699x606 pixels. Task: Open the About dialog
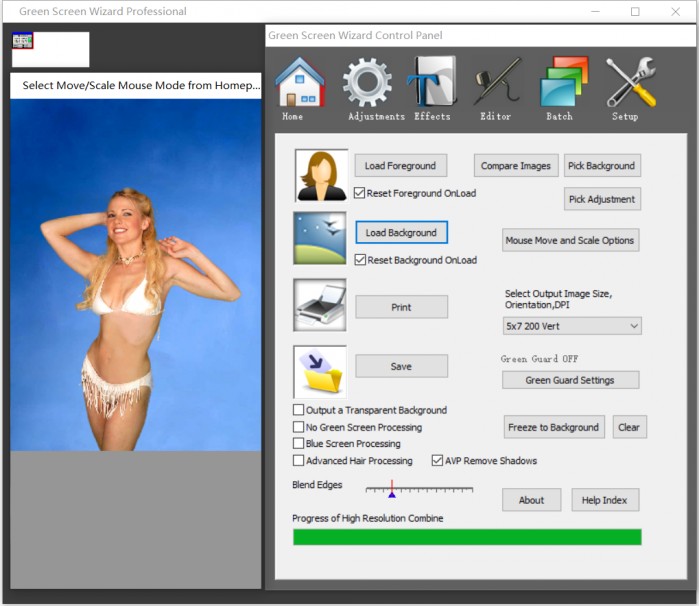click(531, 500)
